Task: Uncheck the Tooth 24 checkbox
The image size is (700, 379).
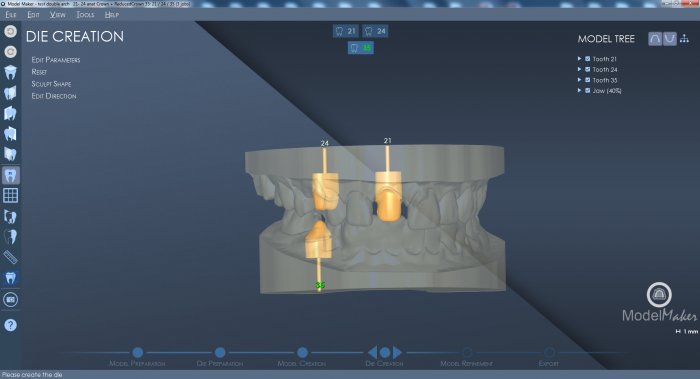Action: 588,70
